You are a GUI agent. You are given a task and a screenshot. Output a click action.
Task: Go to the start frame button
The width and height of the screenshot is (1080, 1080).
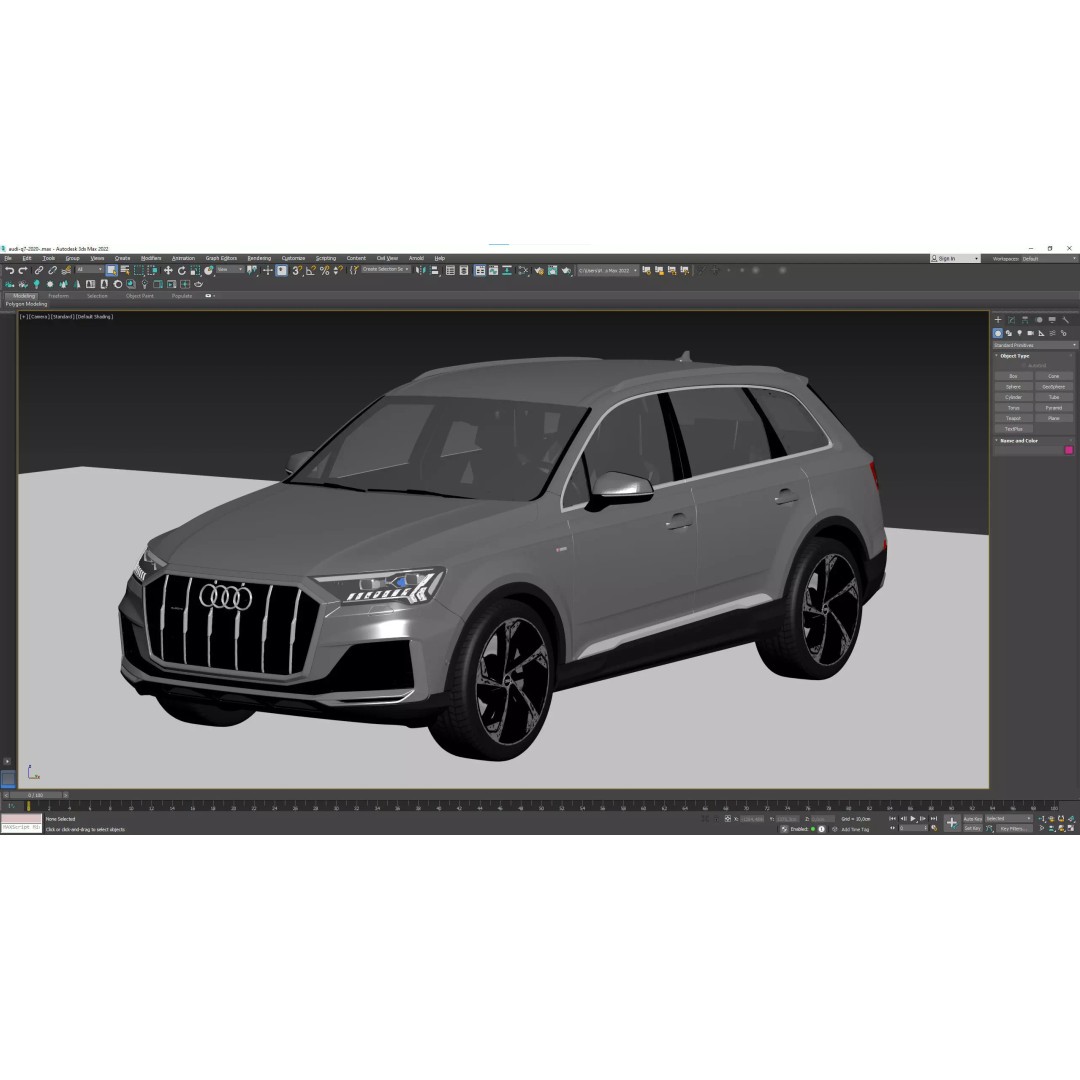click(893, 819)
